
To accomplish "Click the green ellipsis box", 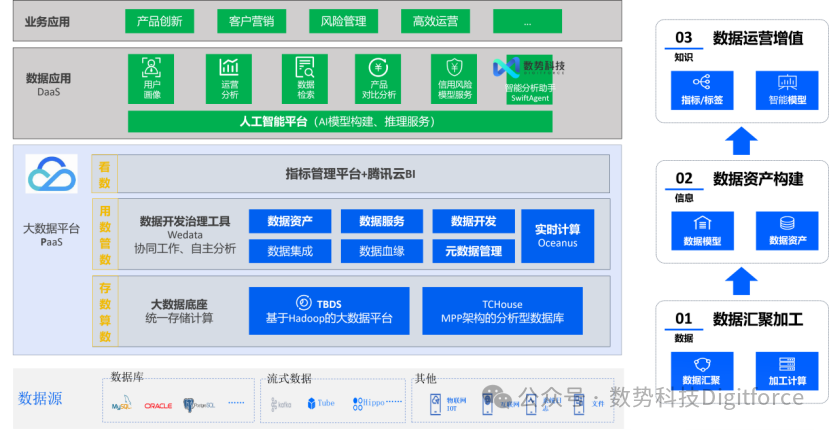I will 527,21.
